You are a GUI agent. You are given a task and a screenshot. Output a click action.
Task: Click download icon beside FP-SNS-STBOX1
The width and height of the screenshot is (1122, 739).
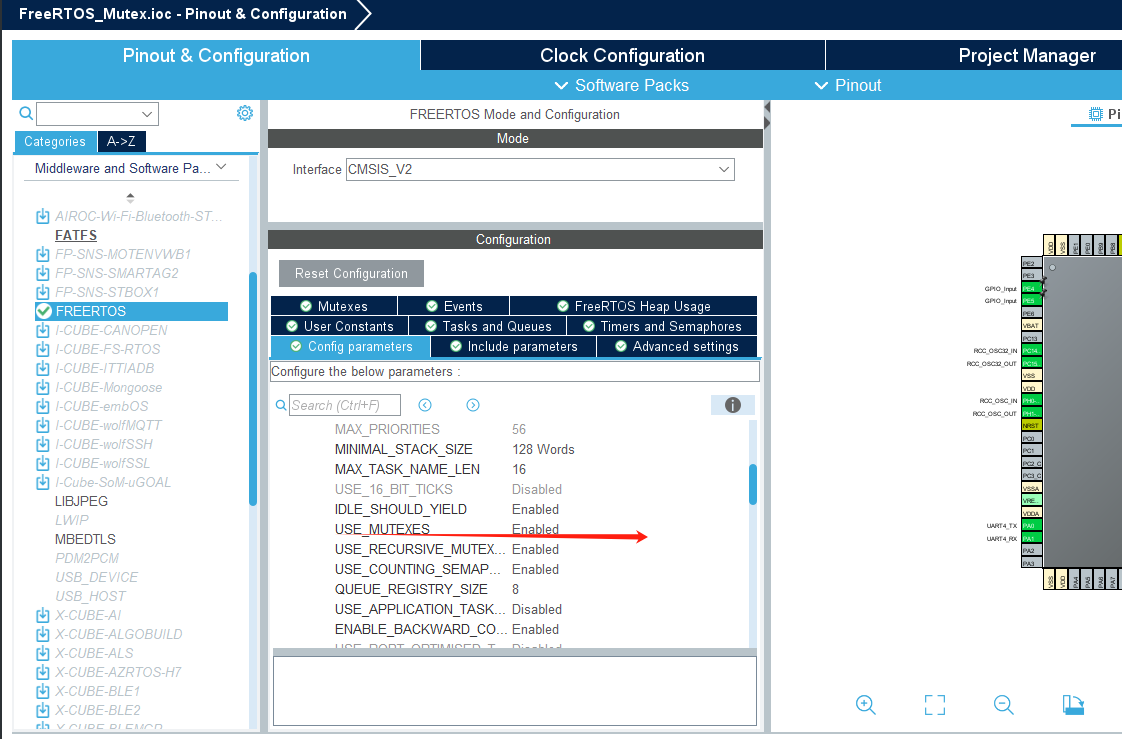pyautogui.click(x=43, y=292)
